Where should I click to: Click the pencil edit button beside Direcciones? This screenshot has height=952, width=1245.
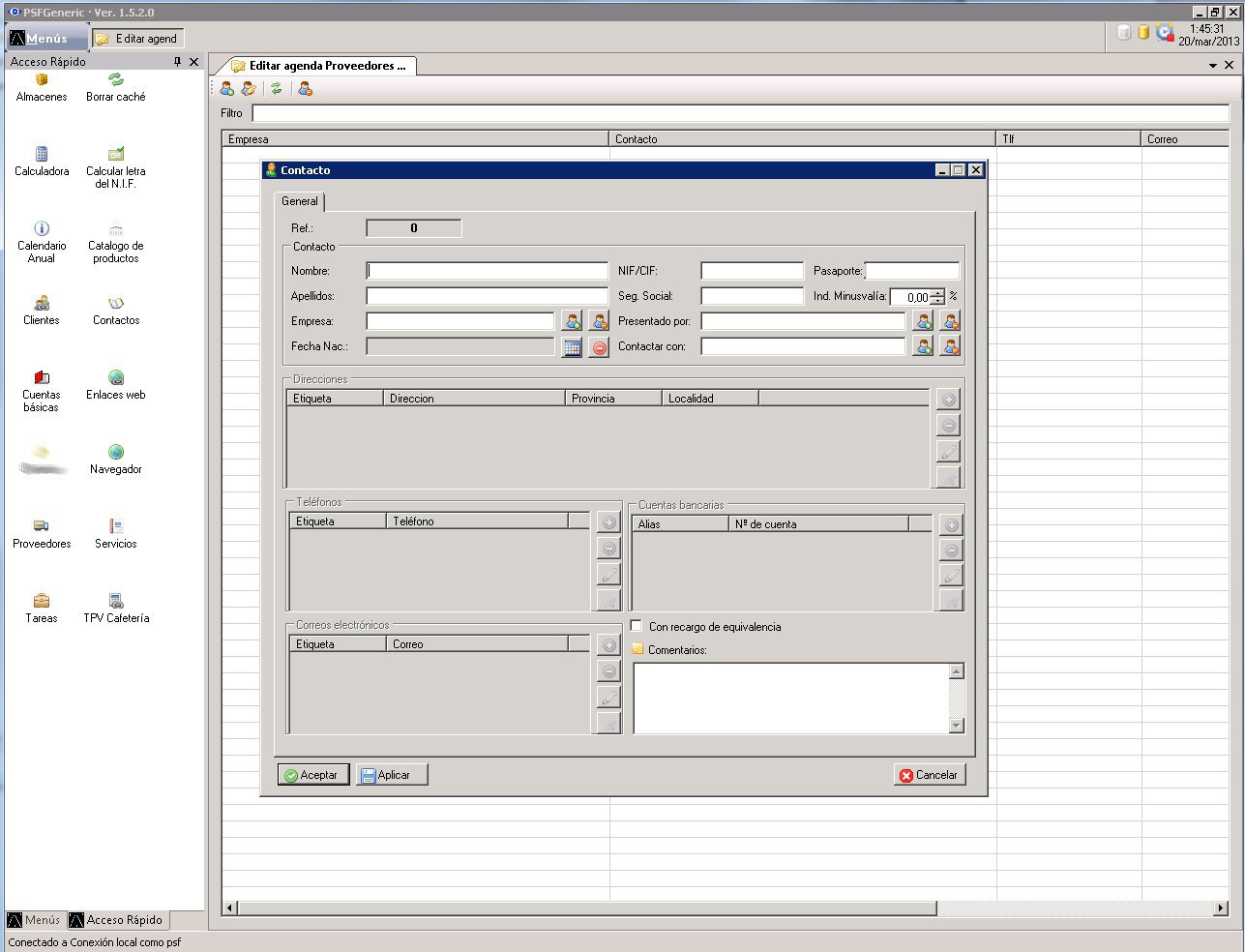click(x=949, y=452)
